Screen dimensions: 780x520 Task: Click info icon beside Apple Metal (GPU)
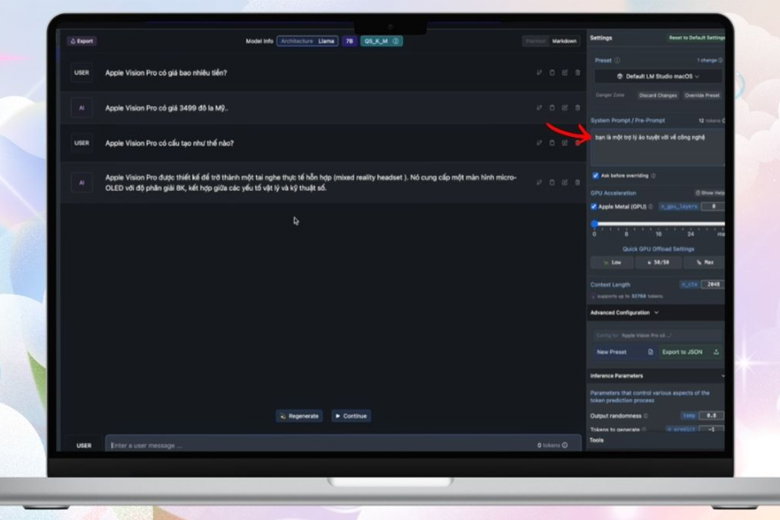(651, 207)
